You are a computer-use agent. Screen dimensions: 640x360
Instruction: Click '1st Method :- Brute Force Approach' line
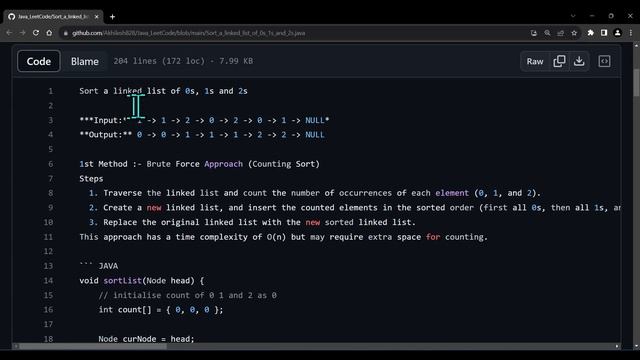point(199,164)
